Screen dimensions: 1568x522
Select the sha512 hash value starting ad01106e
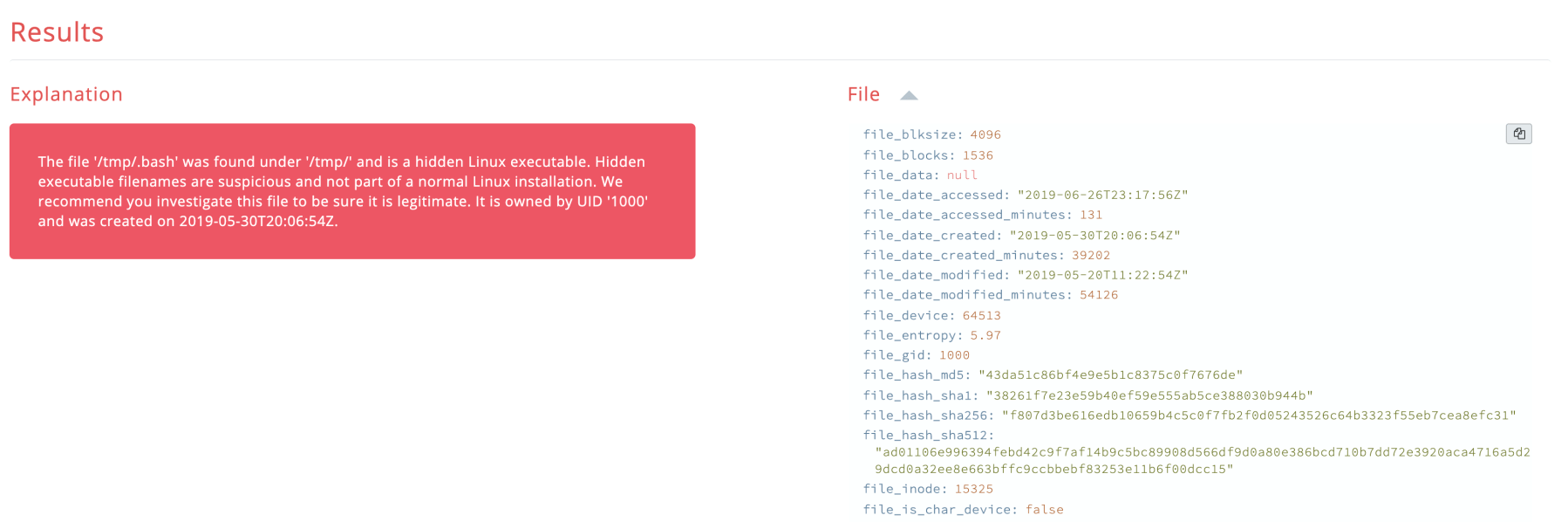click(x=1203, y=461)
